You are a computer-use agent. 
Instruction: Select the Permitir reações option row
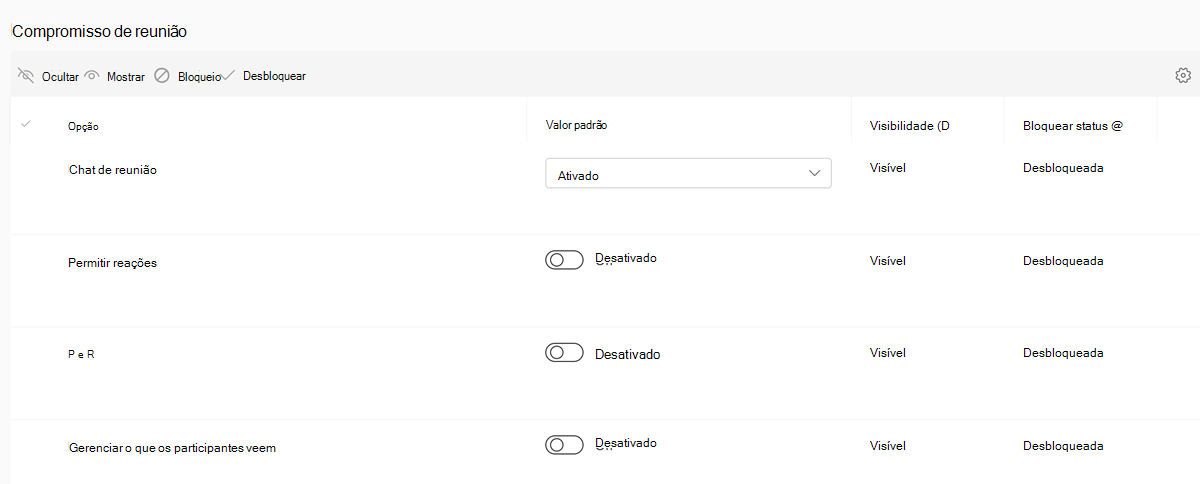point(600,281)
